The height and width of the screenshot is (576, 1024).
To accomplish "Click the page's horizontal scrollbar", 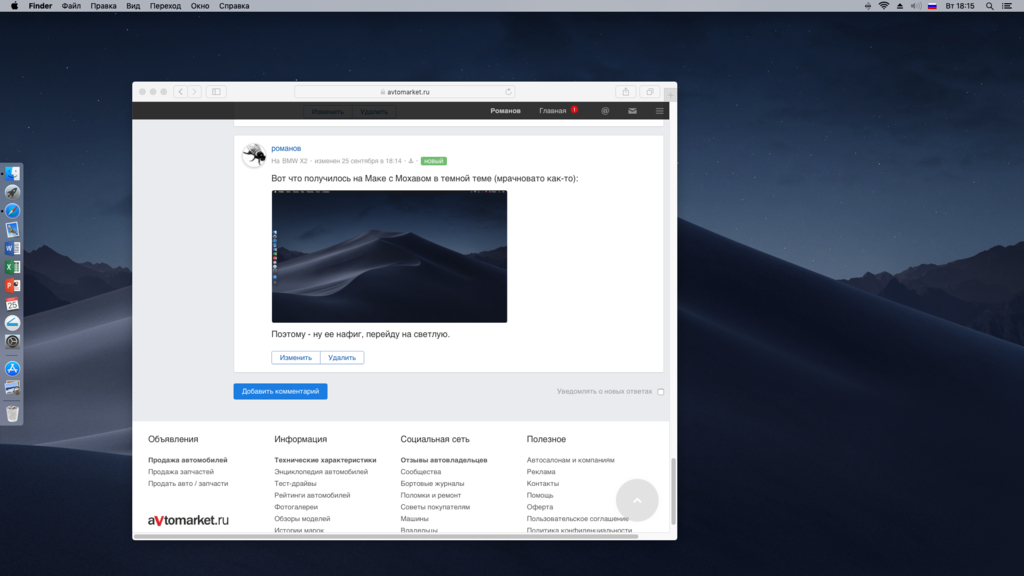I will [385, 537].
